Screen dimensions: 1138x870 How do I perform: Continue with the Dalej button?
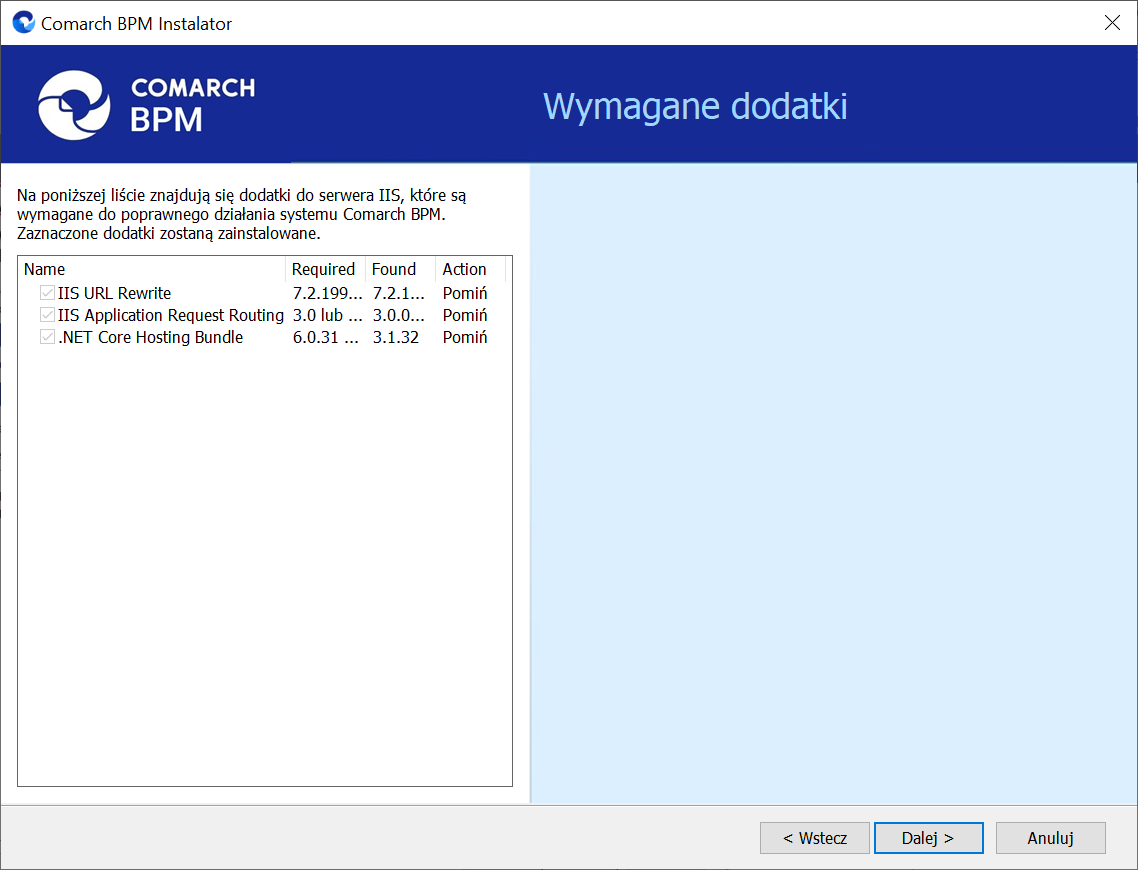(928, 838)
